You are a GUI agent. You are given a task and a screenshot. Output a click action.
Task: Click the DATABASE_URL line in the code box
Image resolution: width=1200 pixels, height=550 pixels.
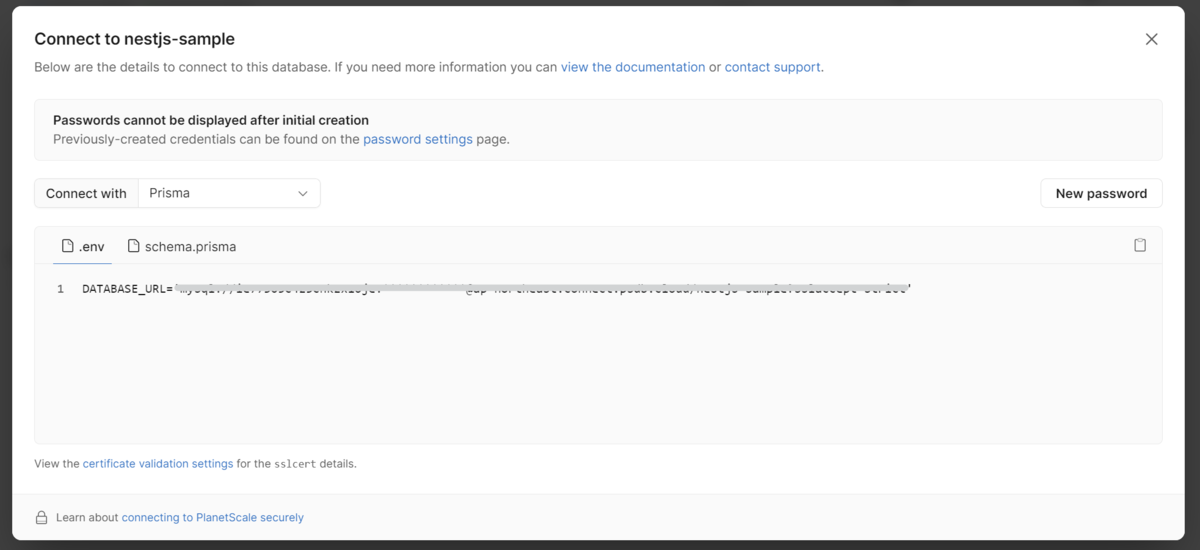(495, 289)
